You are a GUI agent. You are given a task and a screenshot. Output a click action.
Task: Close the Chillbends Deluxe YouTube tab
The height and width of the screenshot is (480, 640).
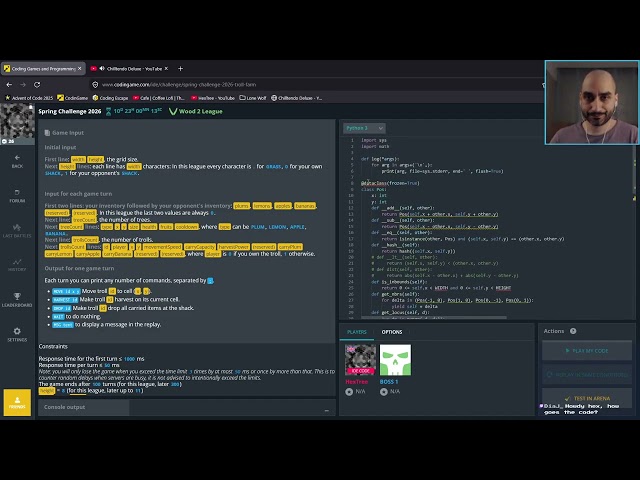166,69
